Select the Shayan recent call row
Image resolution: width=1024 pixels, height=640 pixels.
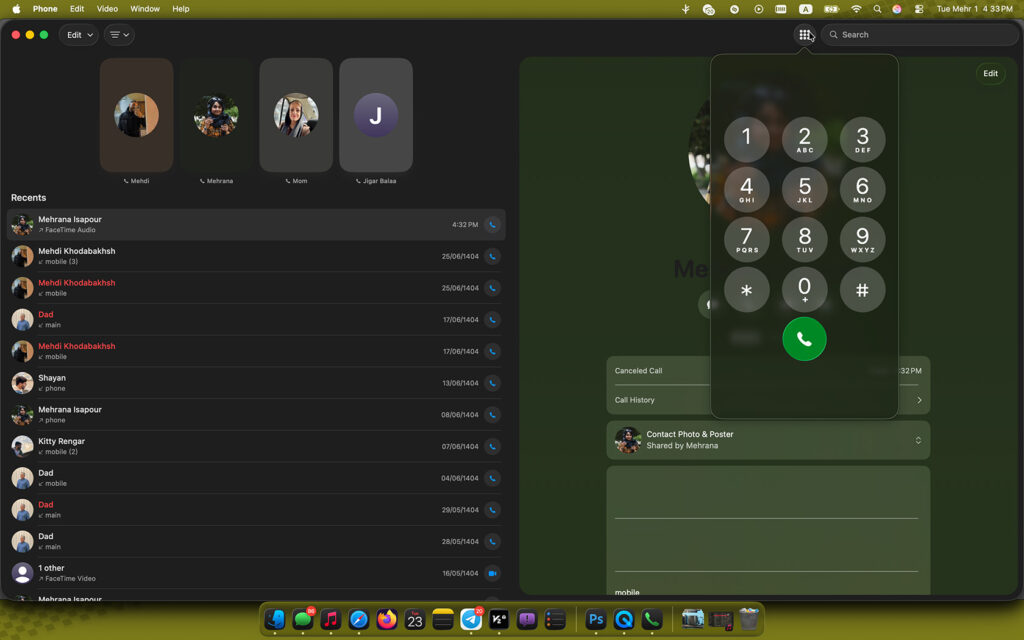coord(256,383)
